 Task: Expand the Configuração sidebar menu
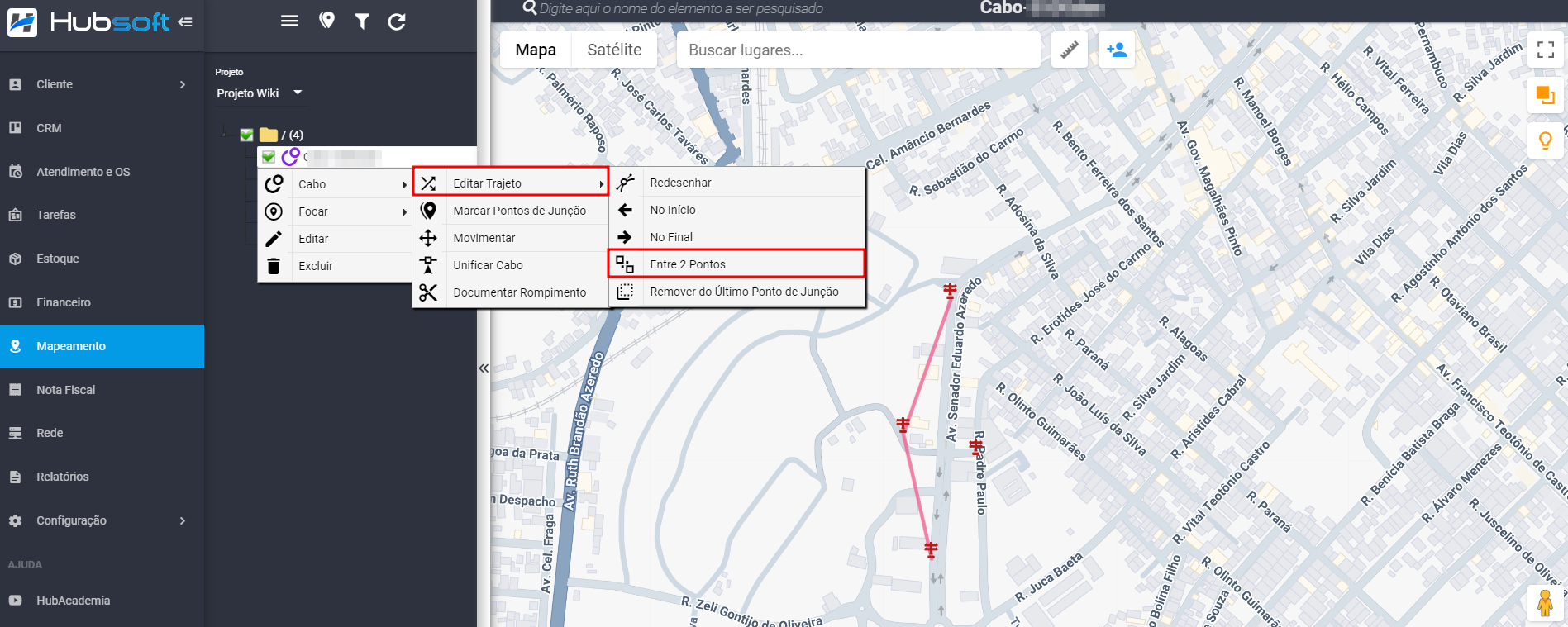point(102,520)
